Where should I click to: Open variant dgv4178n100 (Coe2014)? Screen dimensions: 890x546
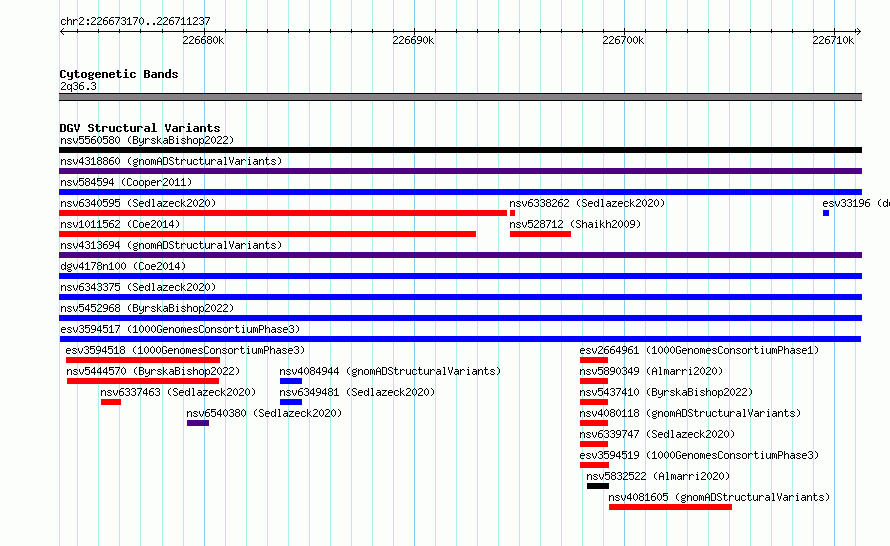(123, 266)
